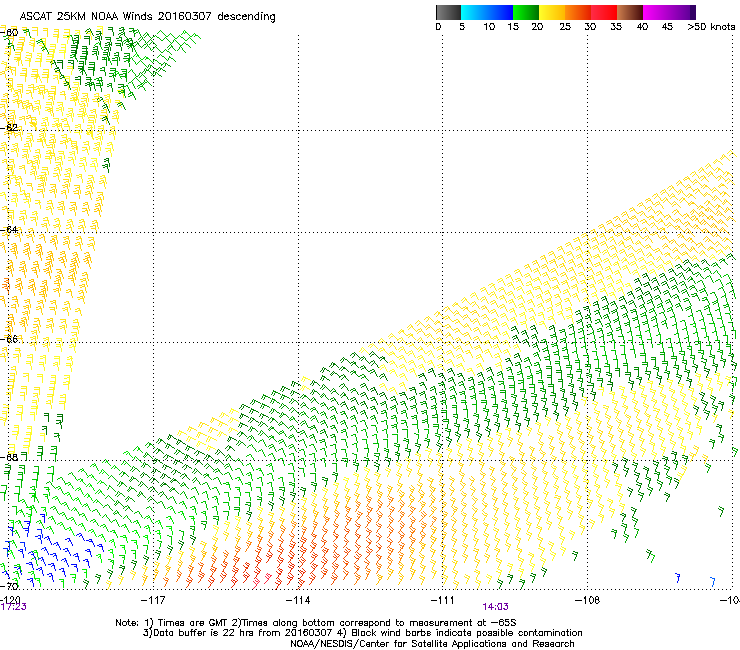Click the -114 longitude axis label

pos(298,600)
